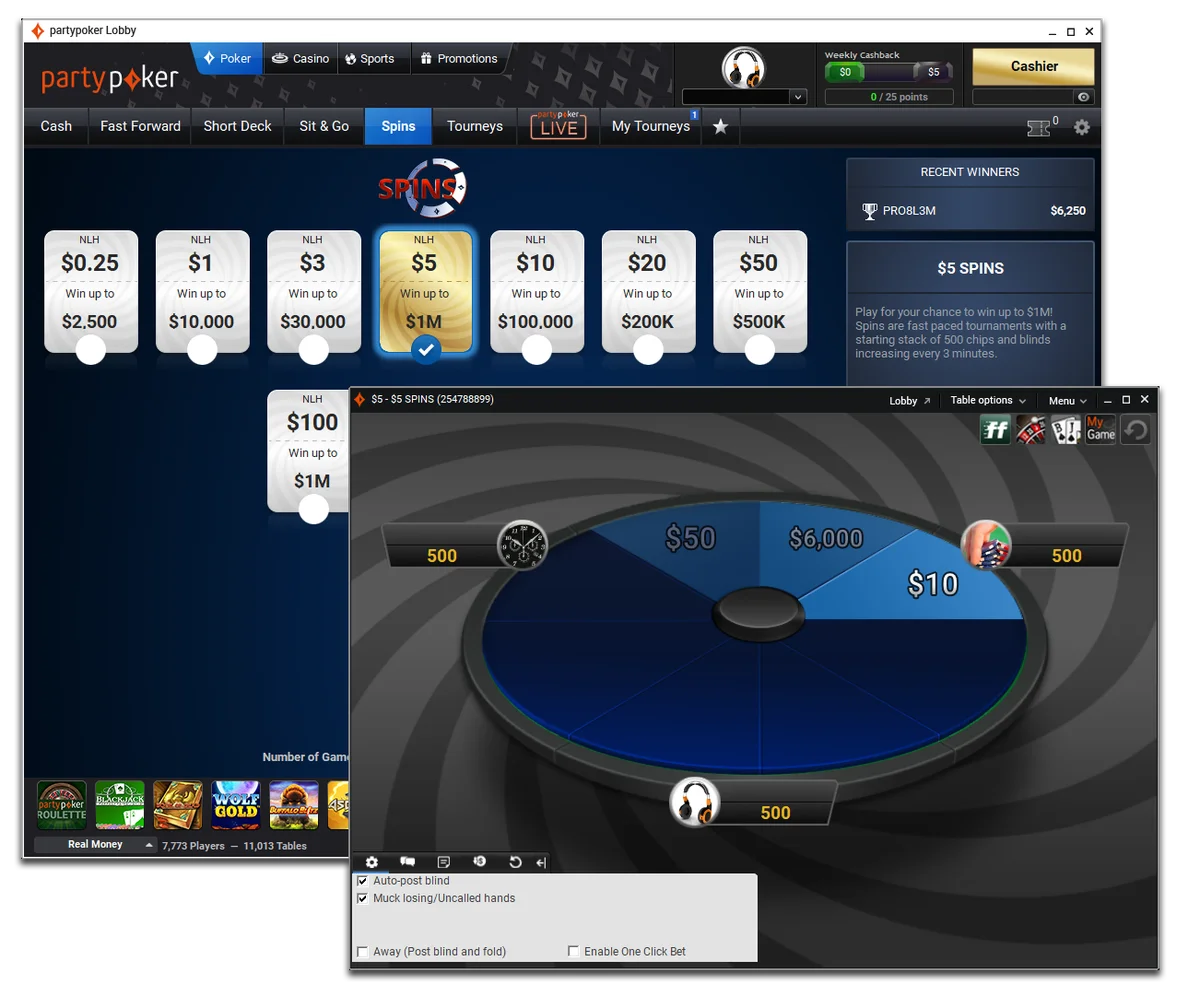The width and height of the screenshot is (1200, 996).
Task: Click the Cashier button
Action: coord(1033,66)
